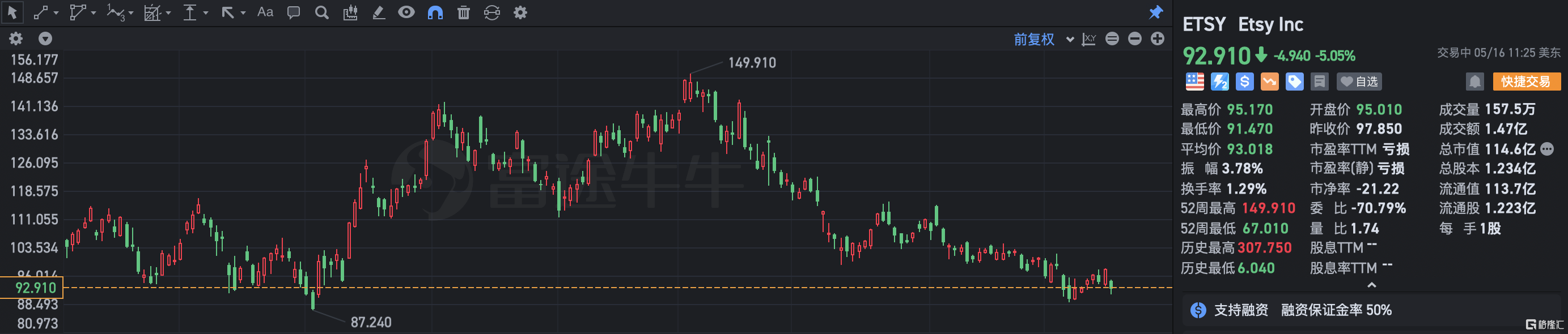The width and height of the screenshot is (1568, 334).
Task: Select the highlighter pen tool
Action: click(x=379, y=12)
